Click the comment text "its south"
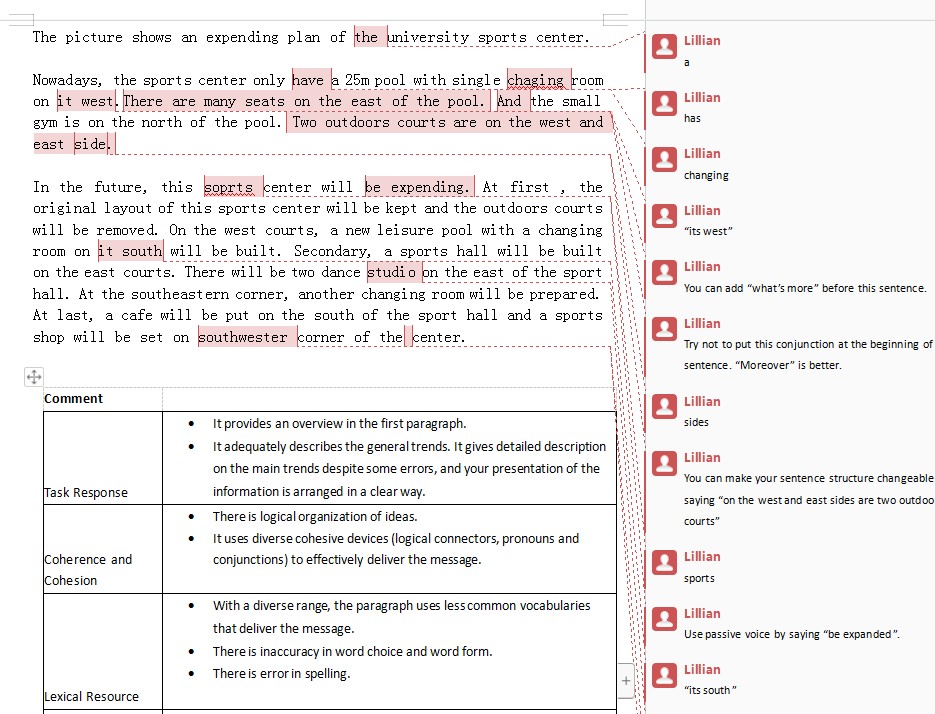The image size is (935, 714). click(710, 690)
